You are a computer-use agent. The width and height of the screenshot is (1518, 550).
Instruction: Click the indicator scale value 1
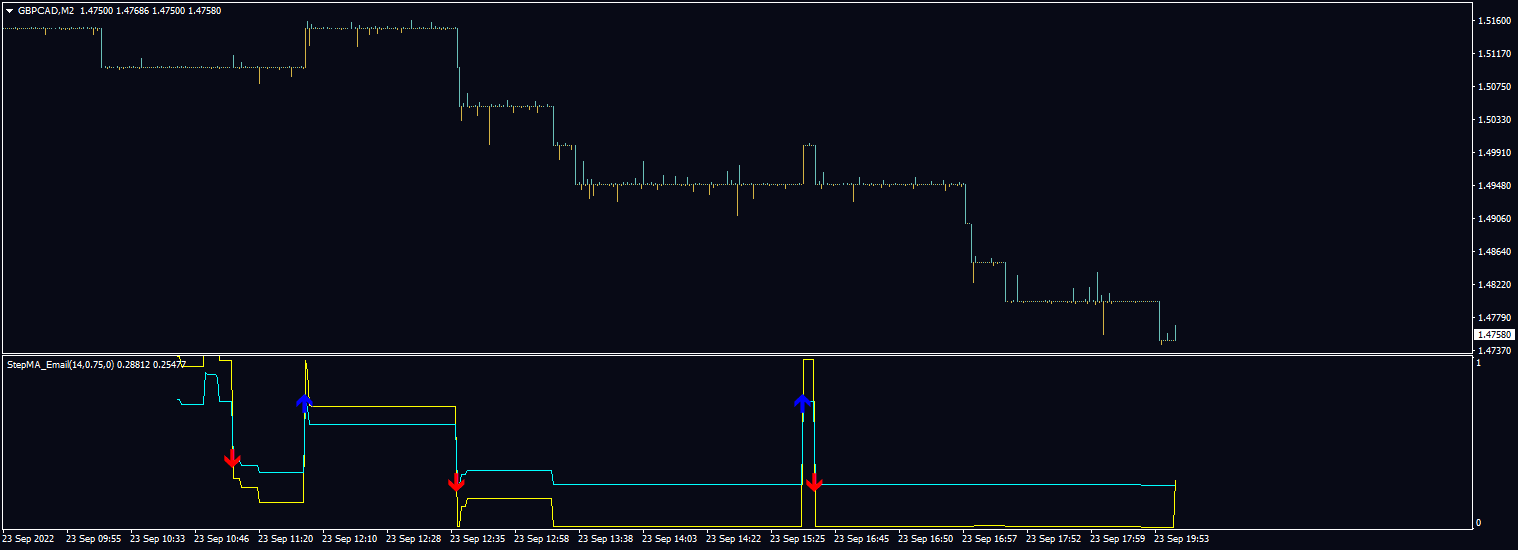1480,362
